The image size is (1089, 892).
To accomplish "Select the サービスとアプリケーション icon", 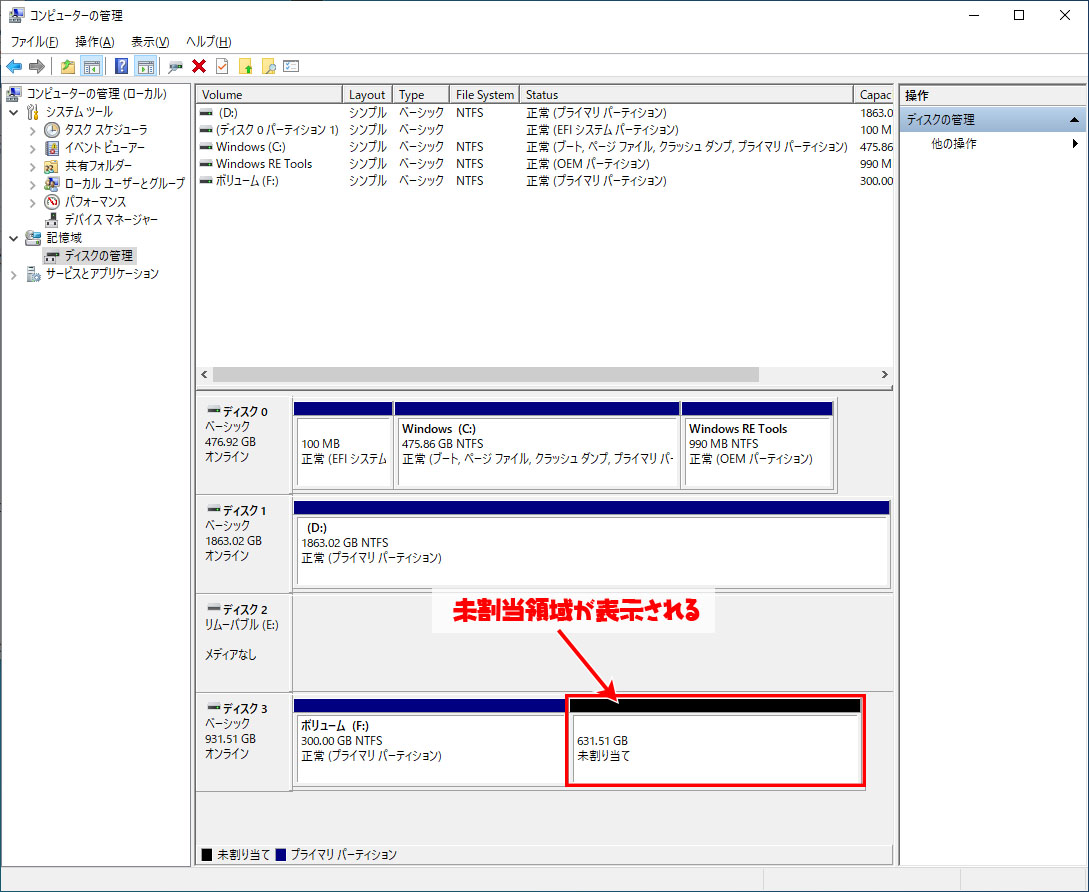I will pyautogui.click(x=33, y=274).
